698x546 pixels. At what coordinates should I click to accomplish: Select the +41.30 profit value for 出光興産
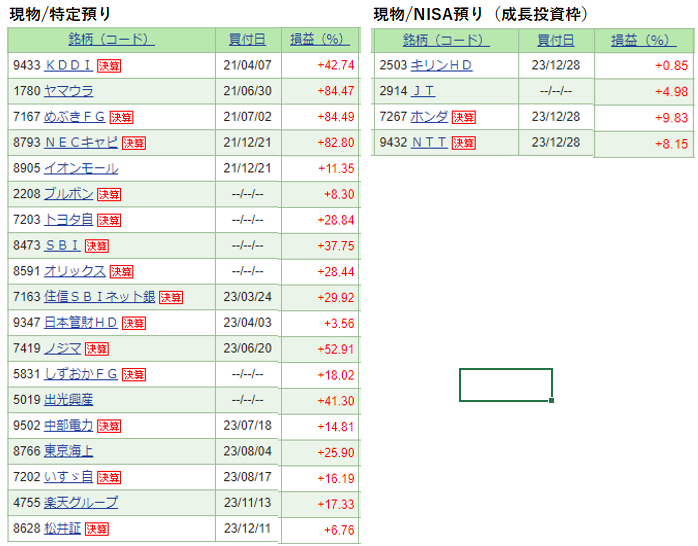click(336, 401)
